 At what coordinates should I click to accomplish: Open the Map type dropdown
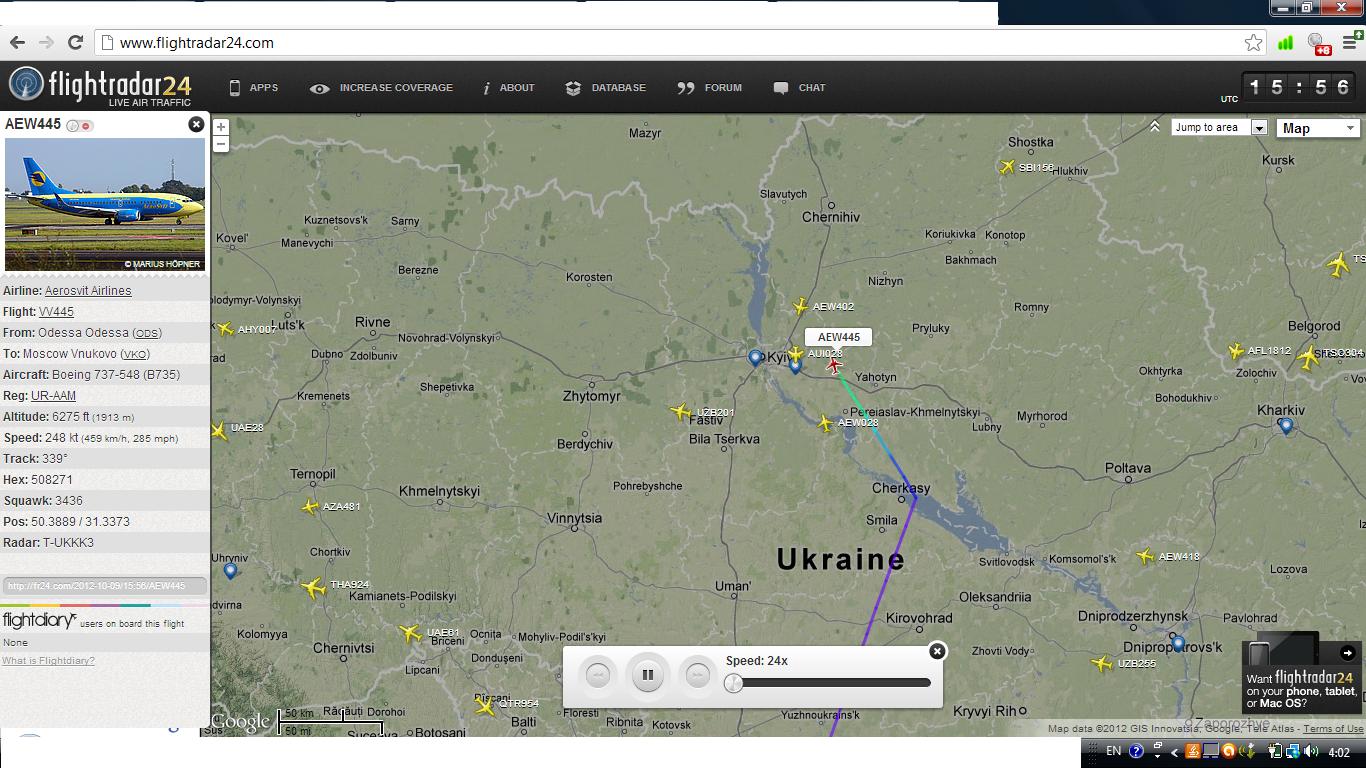coord(1319,128)
